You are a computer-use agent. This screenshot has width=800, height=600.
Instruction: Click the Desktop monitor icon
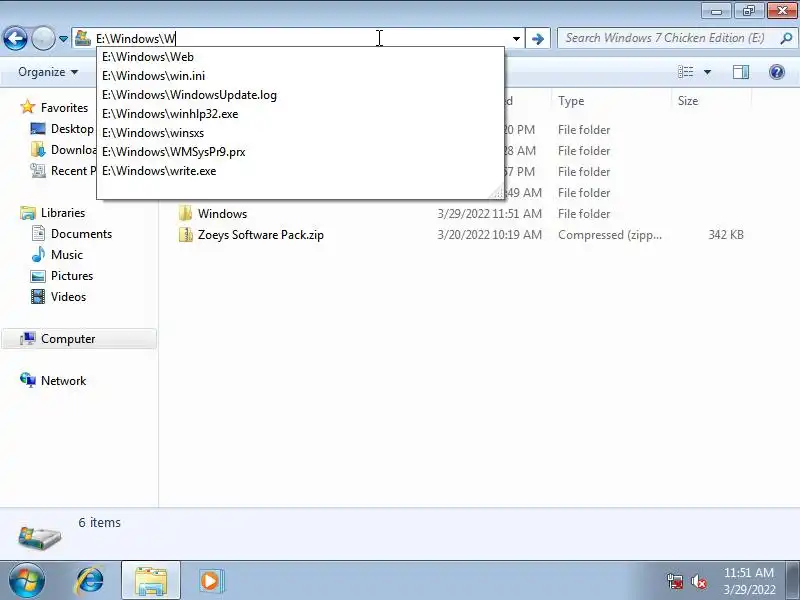click(x=38, y=129)
